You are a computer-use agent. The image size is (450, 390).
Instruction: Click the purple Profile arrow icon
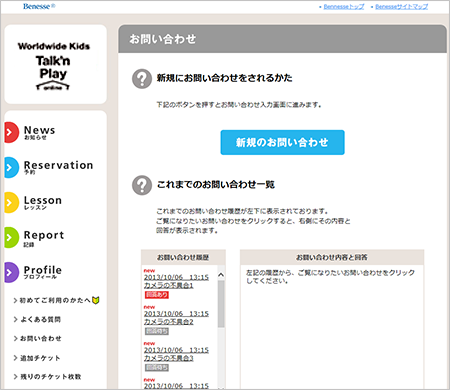coord(12,272)
